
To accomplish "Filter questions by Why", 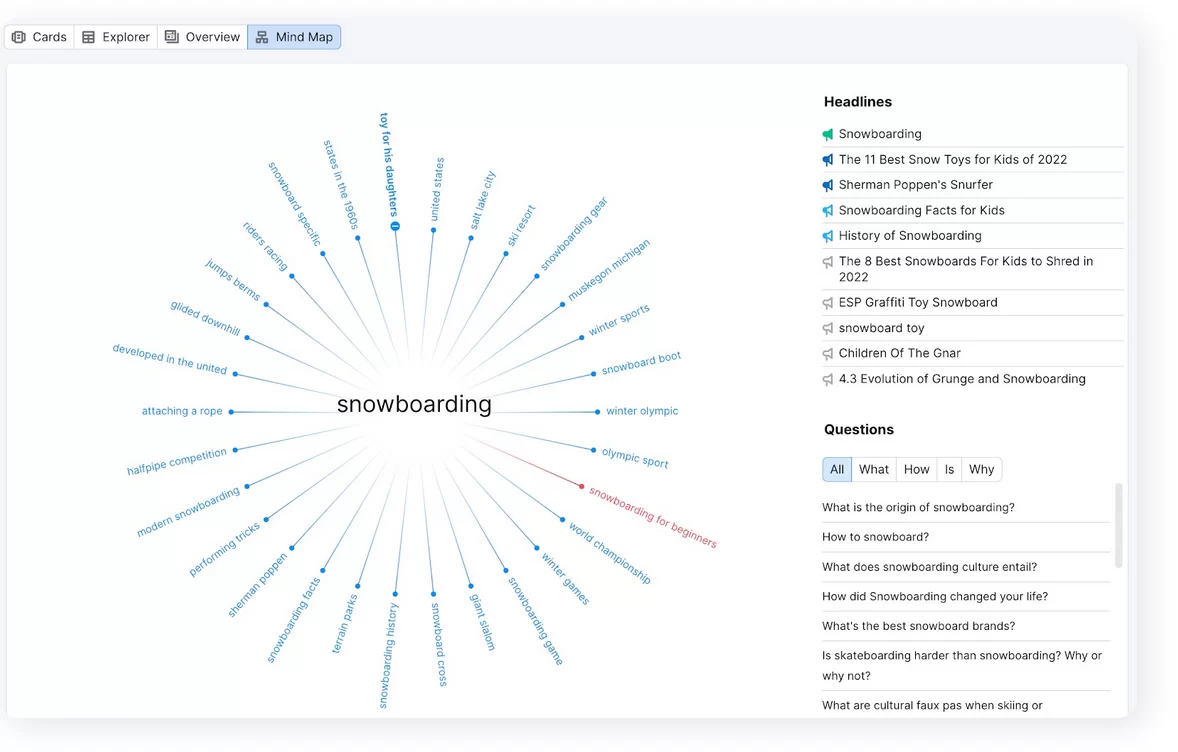I will 981,470.
